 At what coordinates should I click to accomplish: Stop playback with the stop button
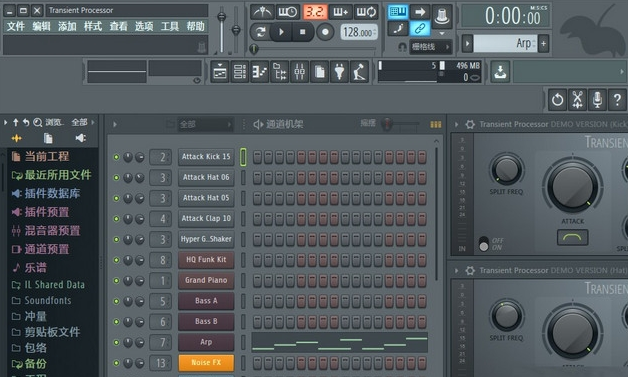point(302,32)
